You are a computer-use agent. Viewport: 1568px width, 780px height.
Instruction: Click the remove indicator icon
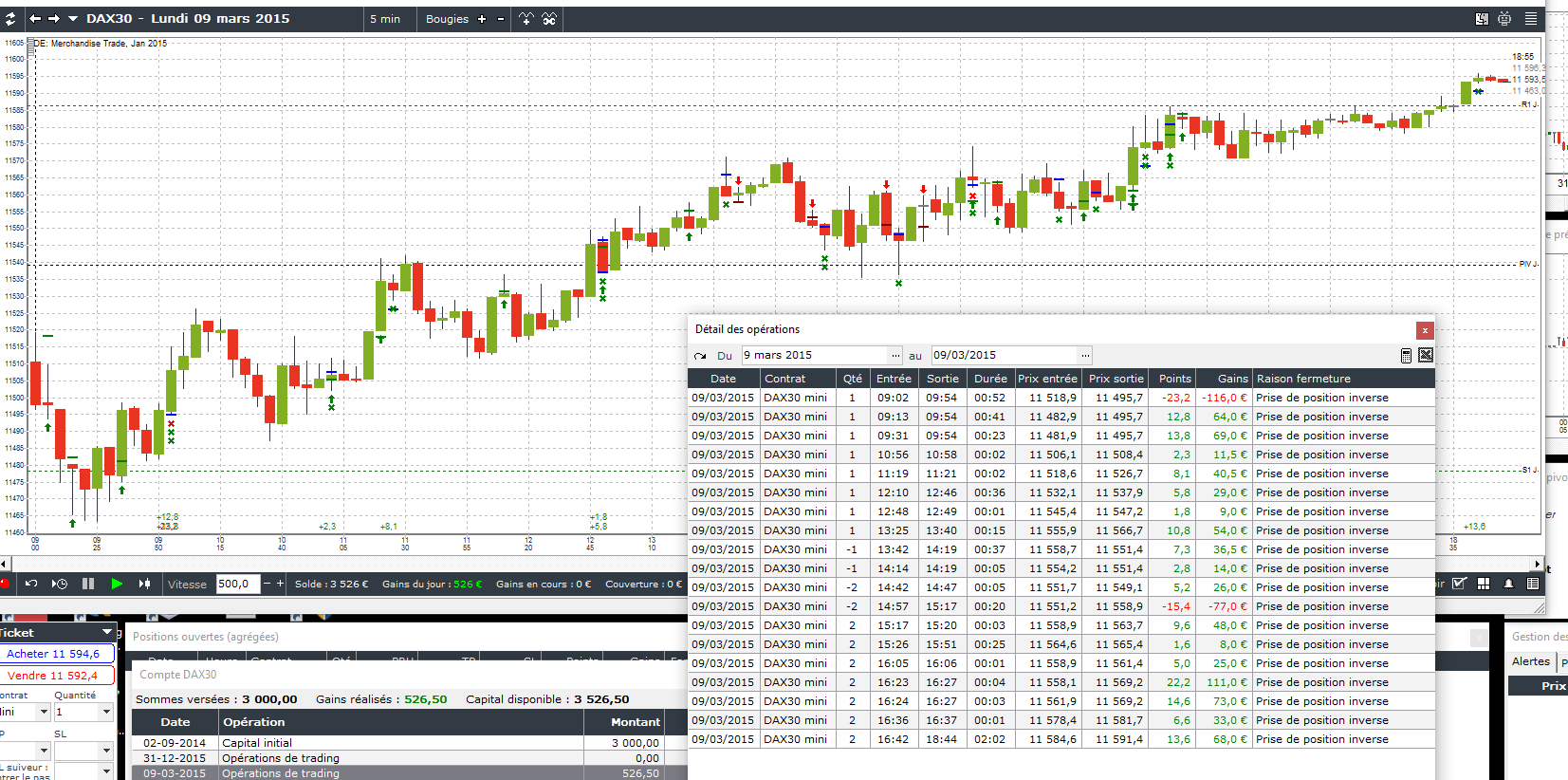tap(549, 19)
